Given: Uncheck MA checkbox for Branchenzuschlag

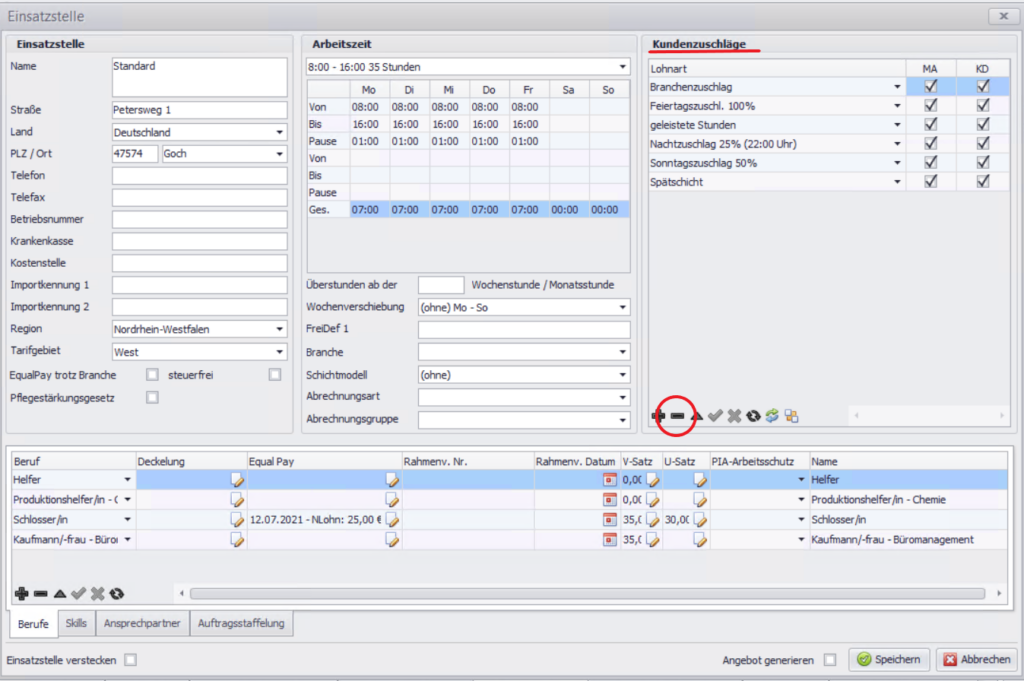Looking at the screenshot, I should [x=931, y=87].
